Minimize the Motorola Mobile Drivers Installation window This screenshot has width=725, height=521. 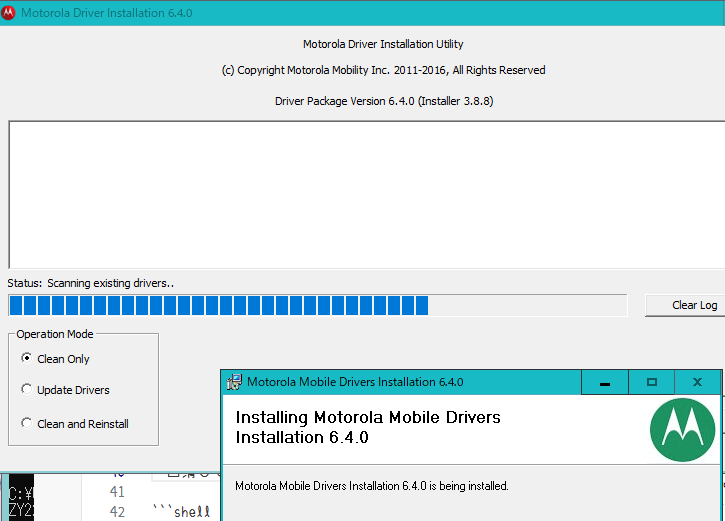(604, 382)
